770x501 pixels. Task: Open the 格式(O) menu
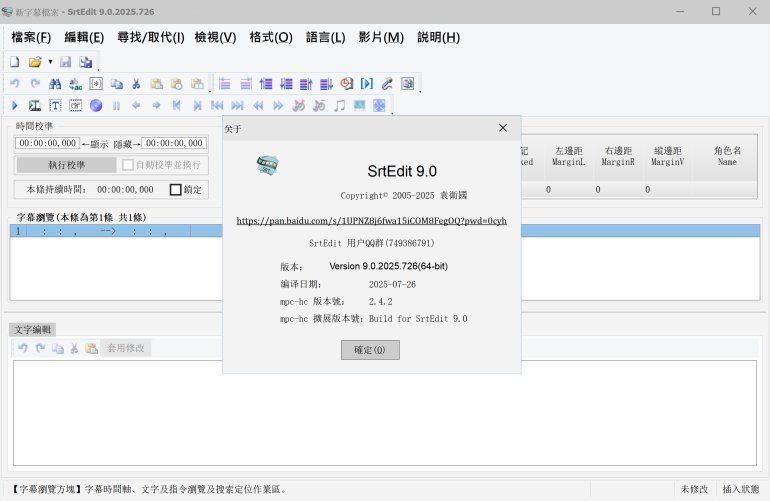(x=271, y=37)
